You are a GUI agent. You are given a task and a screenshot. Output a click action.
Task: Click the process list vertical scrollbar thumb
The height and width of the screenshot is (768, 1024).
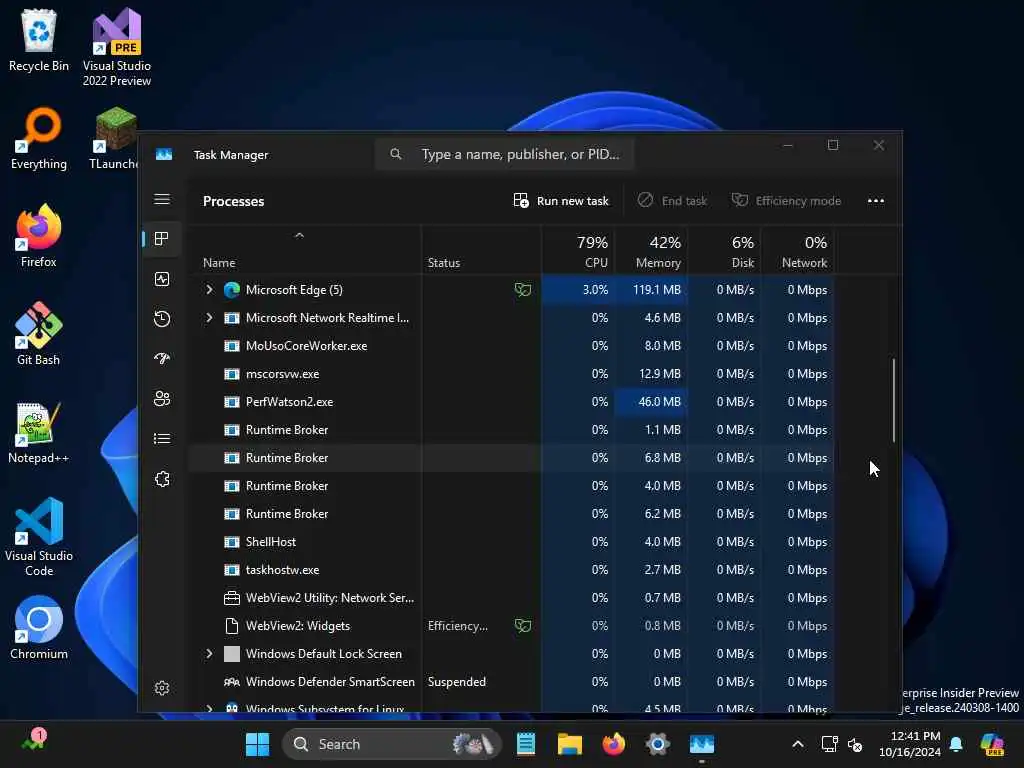point(893,400)
